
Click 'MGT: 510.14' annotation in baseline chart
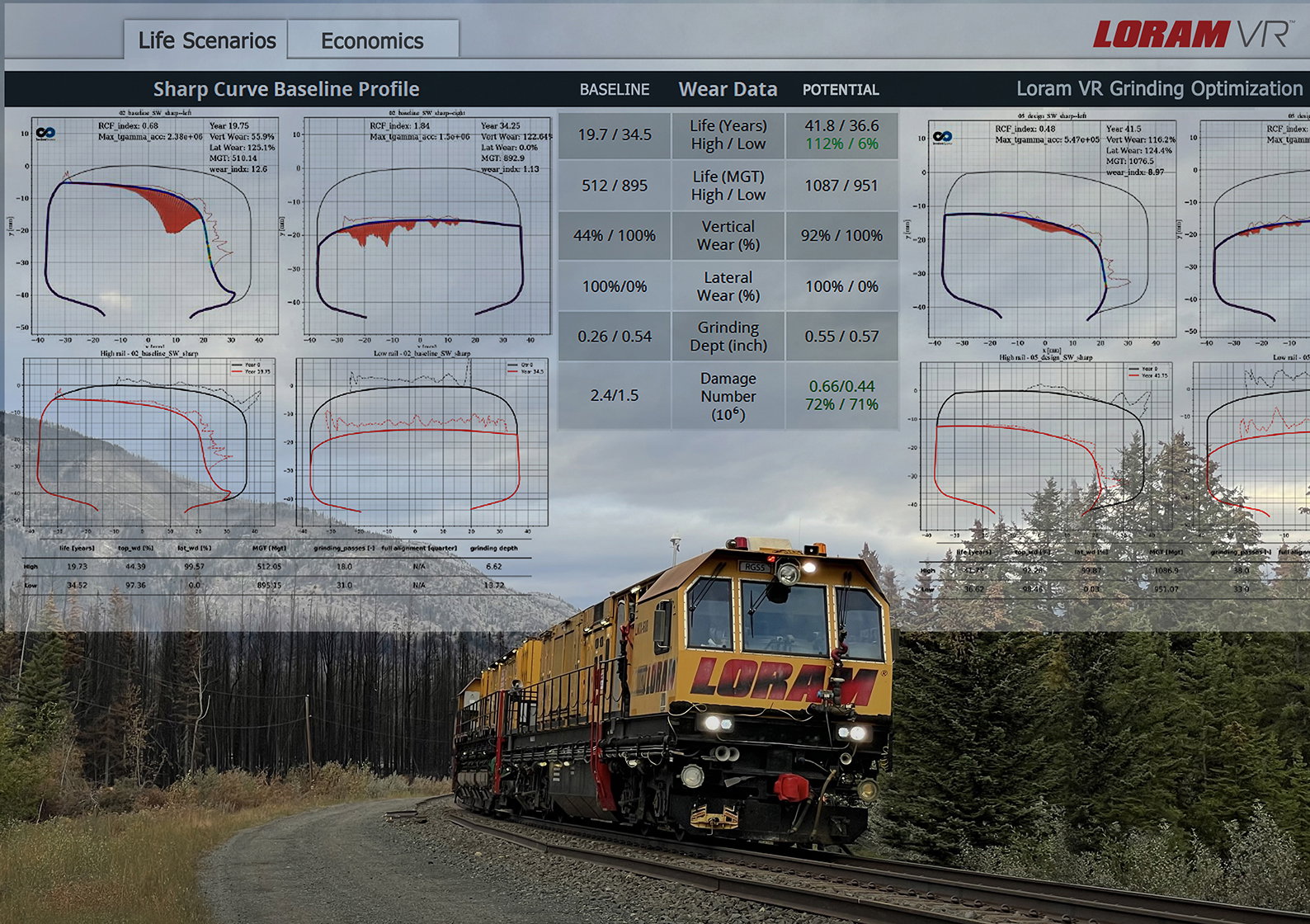pos(233,158)
